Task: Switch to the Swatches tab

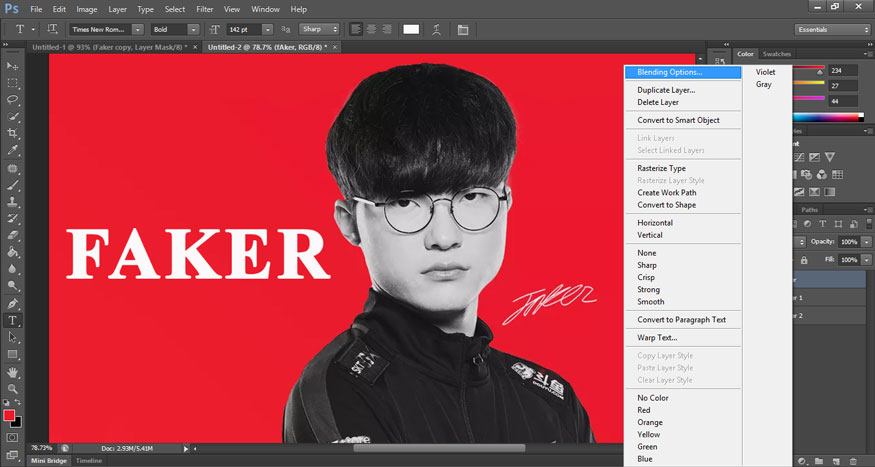Action: pyautogui.click(x=777, y=54)
